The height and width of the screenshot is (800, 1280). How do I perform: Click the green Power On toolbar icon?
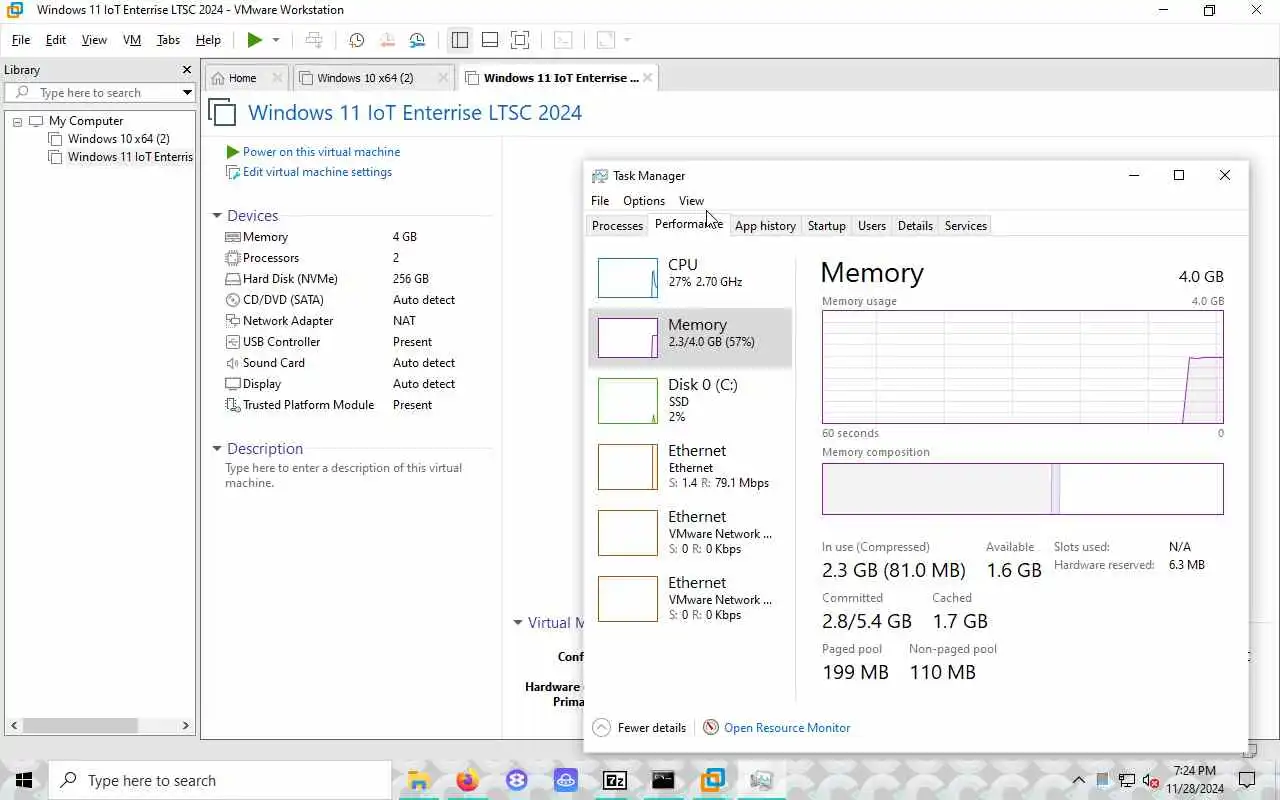255,40
